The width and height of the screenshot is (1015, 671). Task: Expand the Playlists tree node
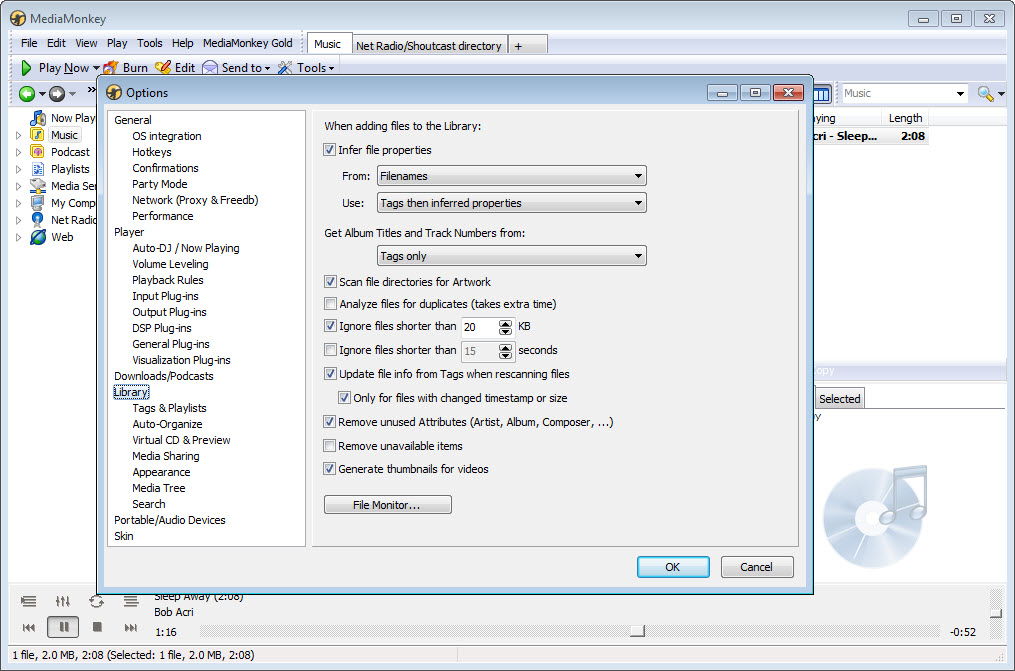19,169
